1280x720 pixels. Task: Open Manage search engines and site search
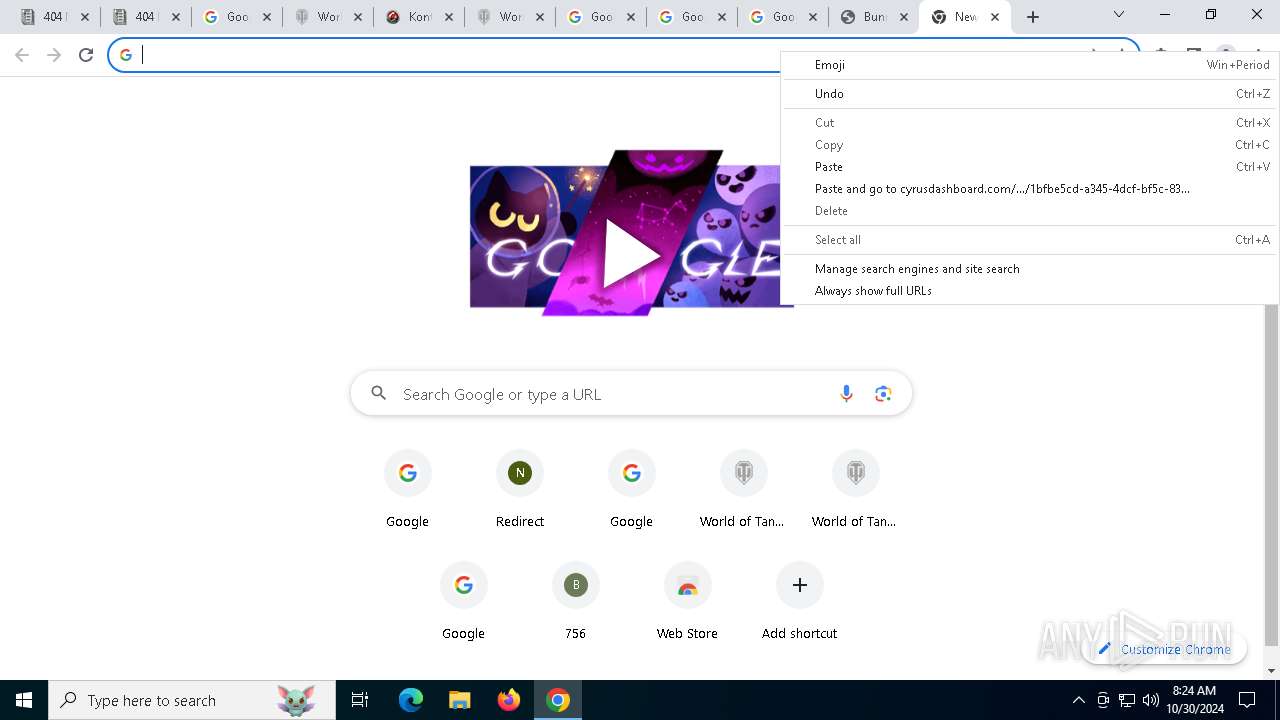click(x=1029, y=269)
